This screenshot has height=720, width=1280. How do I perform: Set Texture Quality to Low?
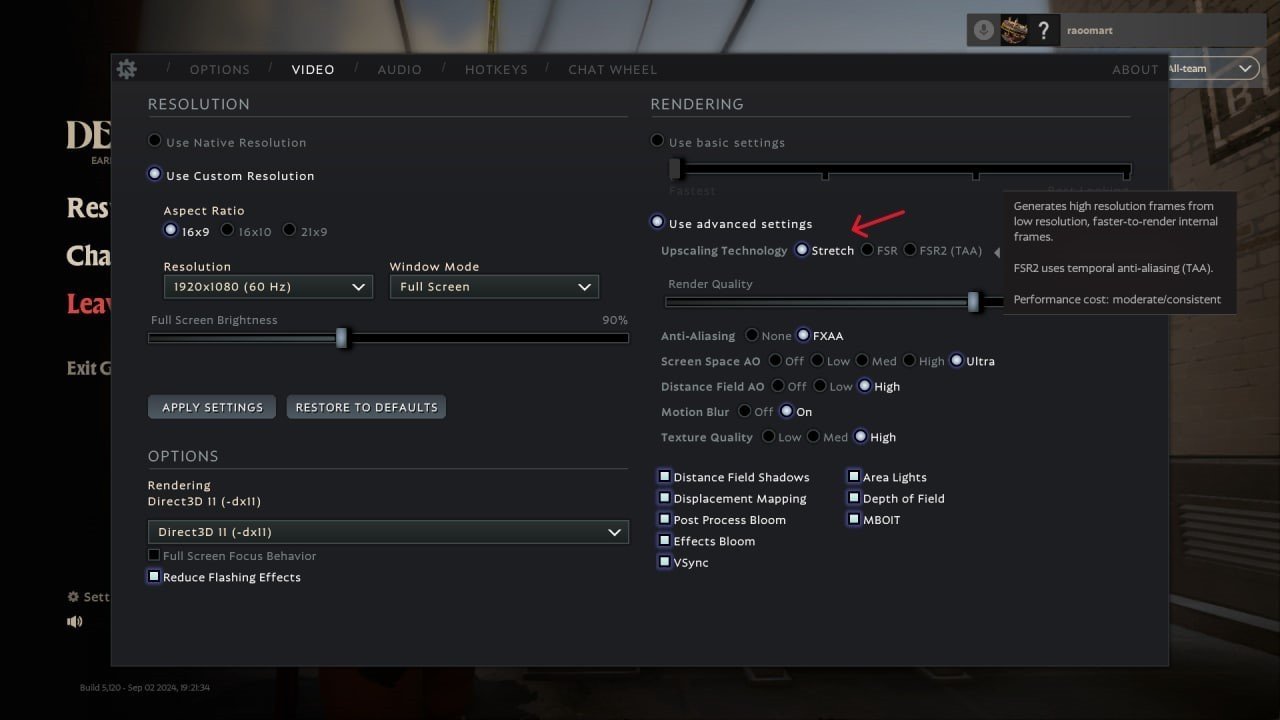(768, 436)
